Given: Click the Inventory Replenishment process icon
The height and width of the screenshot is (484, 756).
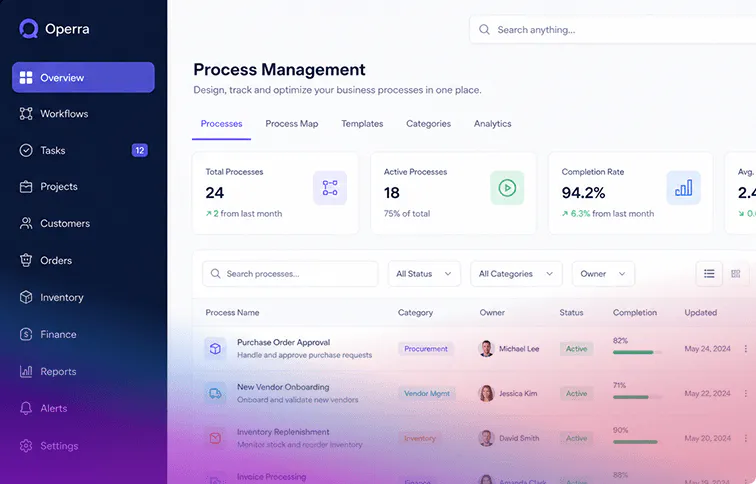Looking at the screenshot, I should click(x=216, y=438).
